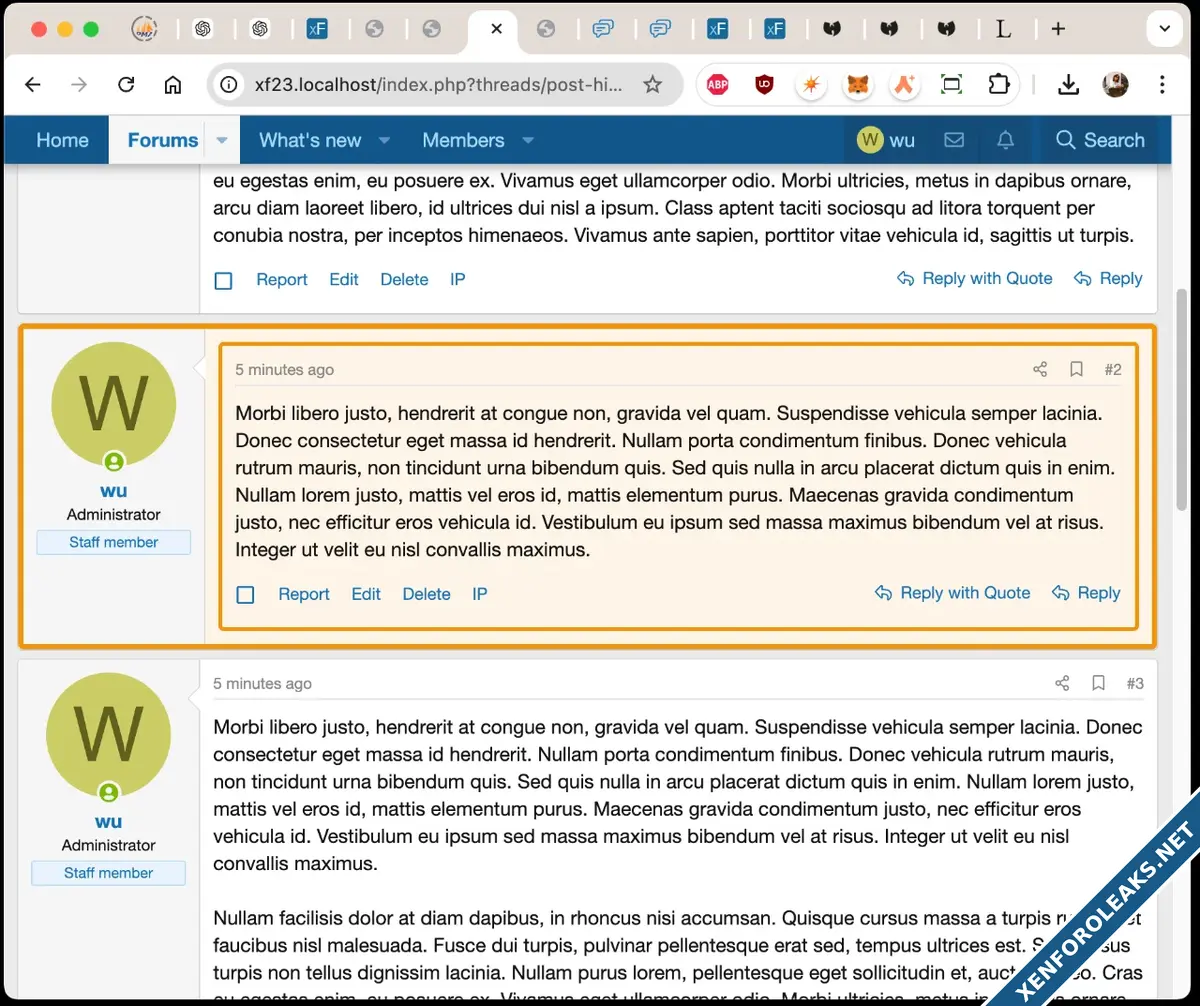Click Edit link on post #2
The height and width of the screenshot is (1006, 1200).
[366, 594]
